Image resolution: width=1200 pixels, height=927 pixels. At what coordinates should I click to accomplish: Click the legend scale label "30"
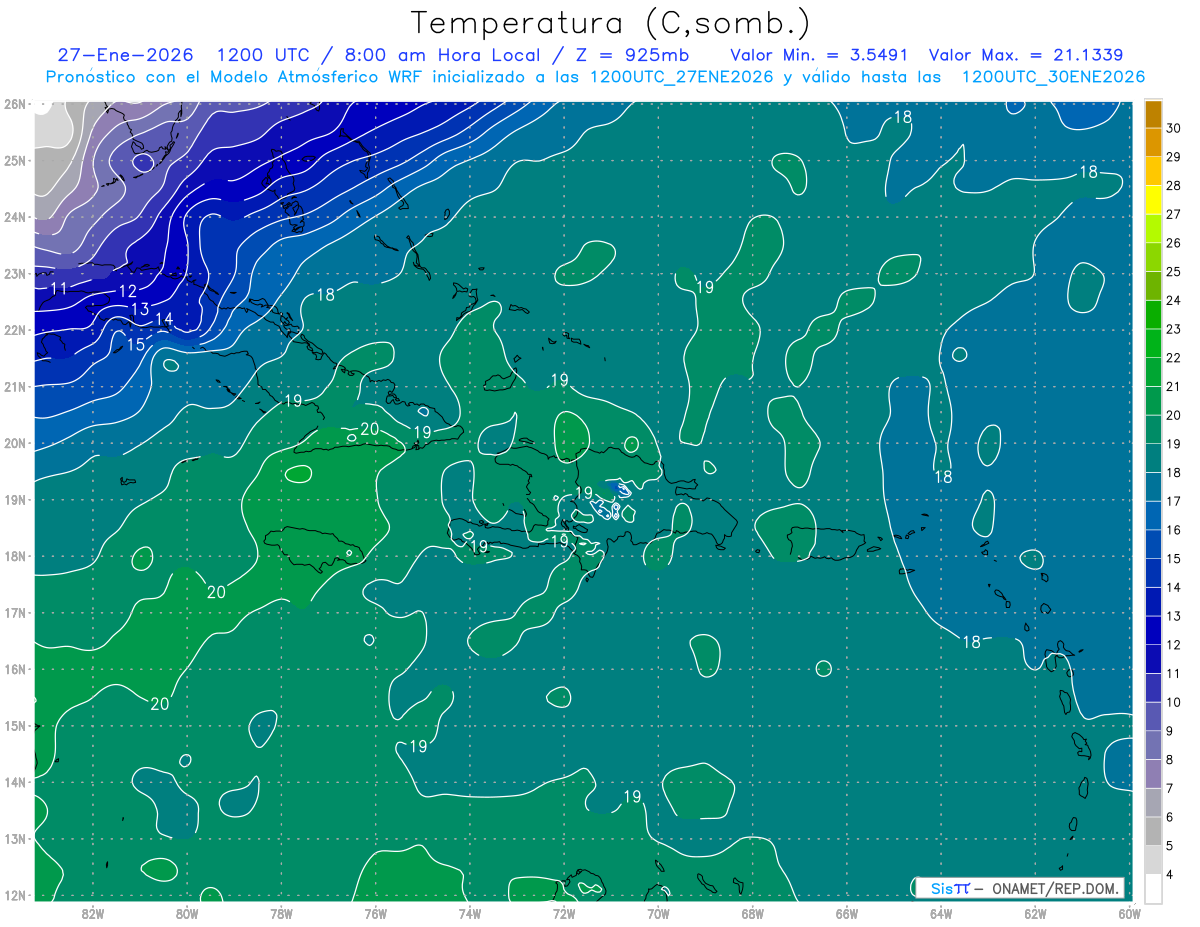1173,128
